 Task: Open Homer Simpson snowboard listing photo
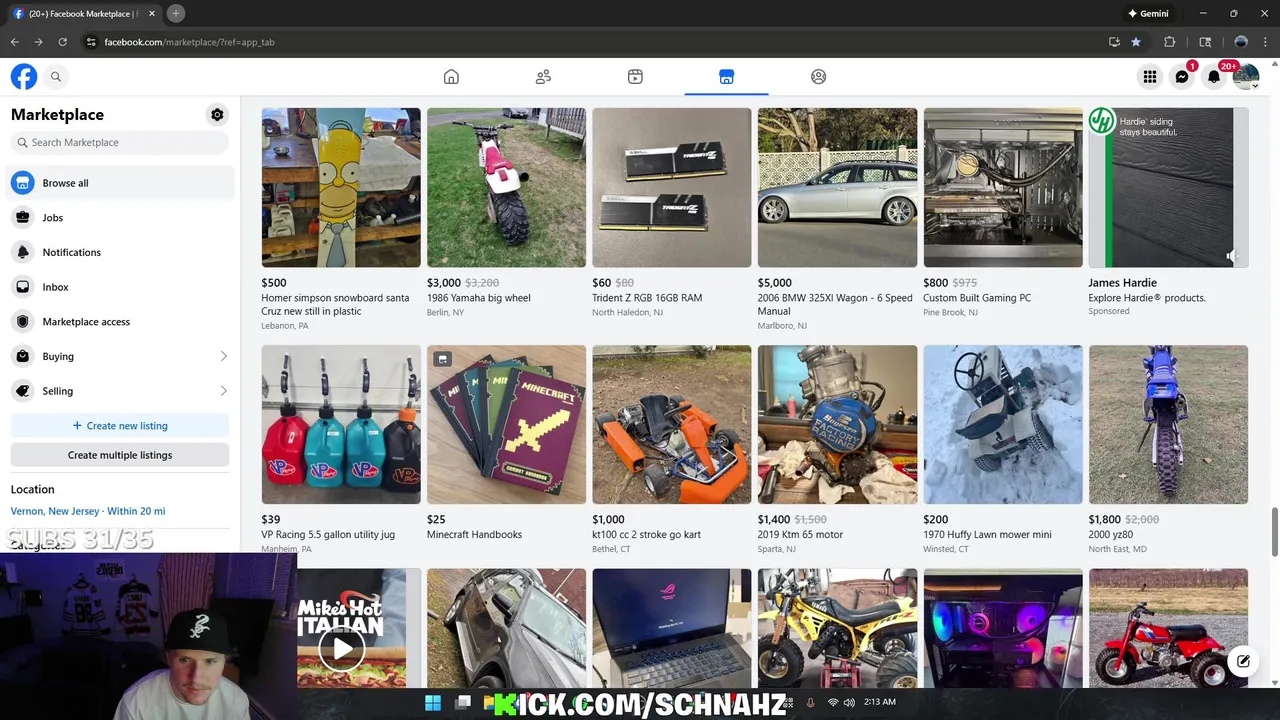click(x=341, y=188)
